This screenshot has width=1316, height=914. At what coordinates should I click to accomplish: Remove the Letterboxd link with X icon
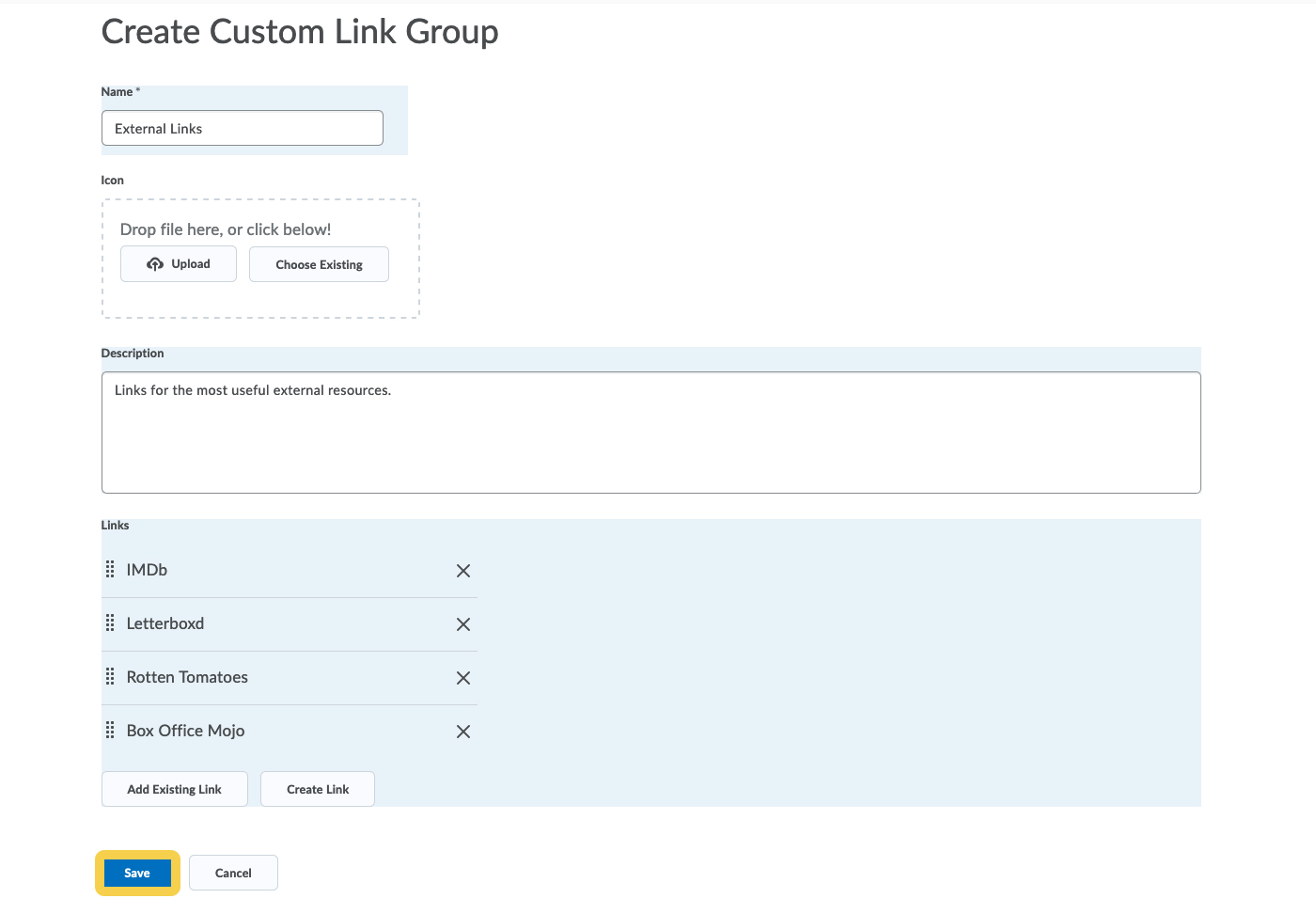(463, 624)
